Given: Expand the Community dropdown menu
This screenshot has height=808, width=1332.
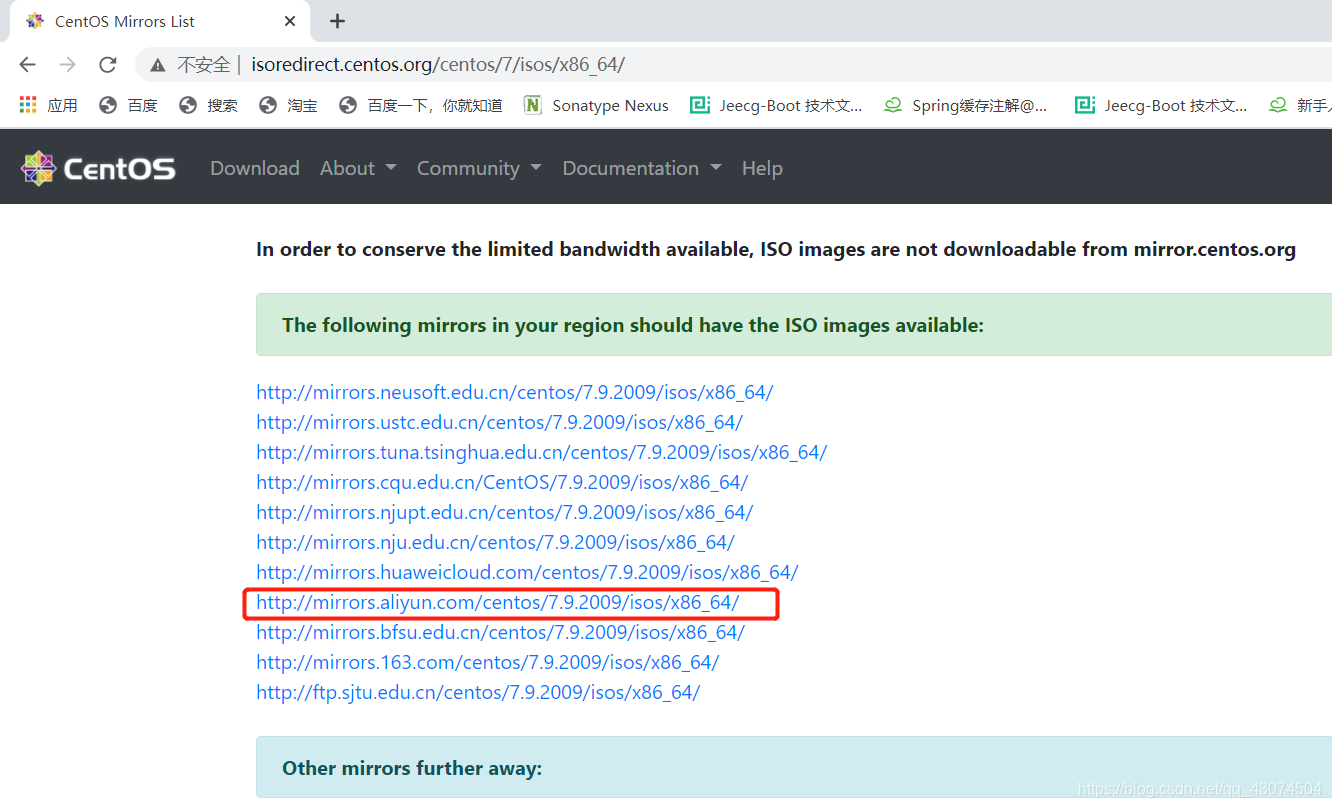Looking at the screenshot, I should [479, 168].
